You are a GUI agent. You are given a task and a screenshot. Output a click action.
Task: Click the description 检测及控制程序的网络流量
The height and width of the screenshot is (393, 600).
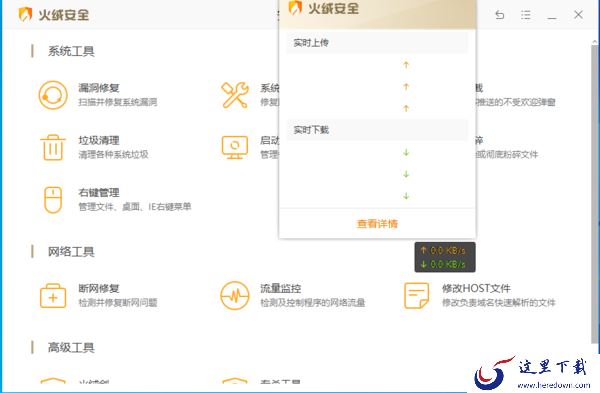pos(313,302)
